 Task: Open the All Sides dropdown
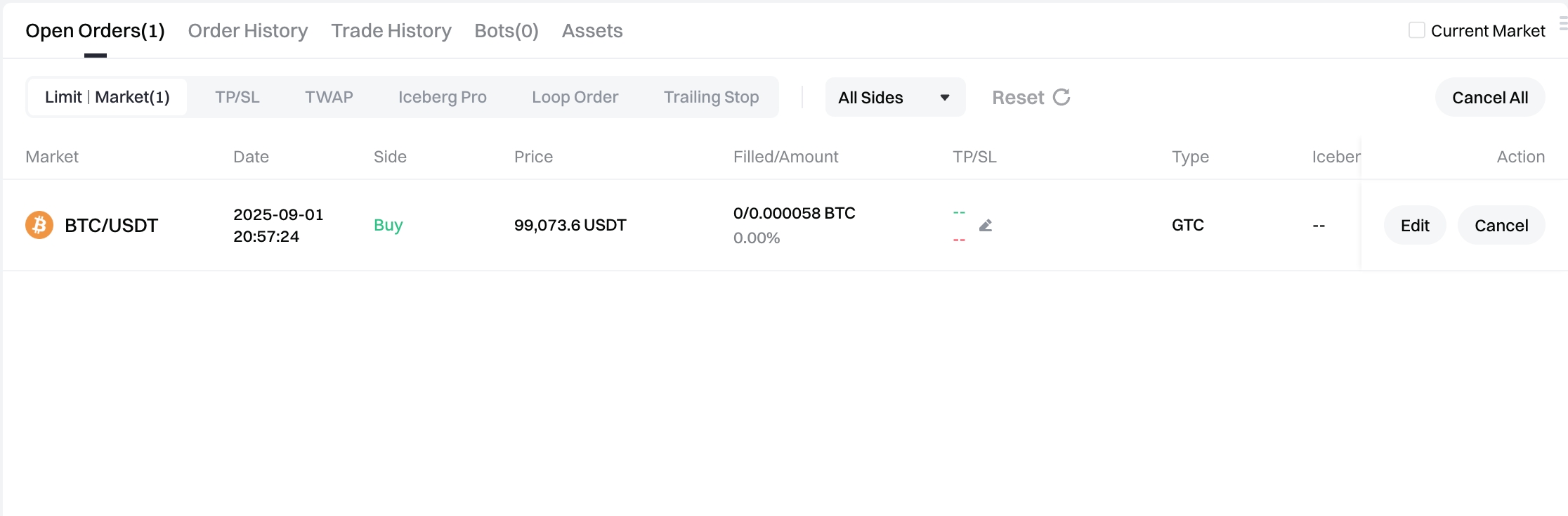point(894,98)
